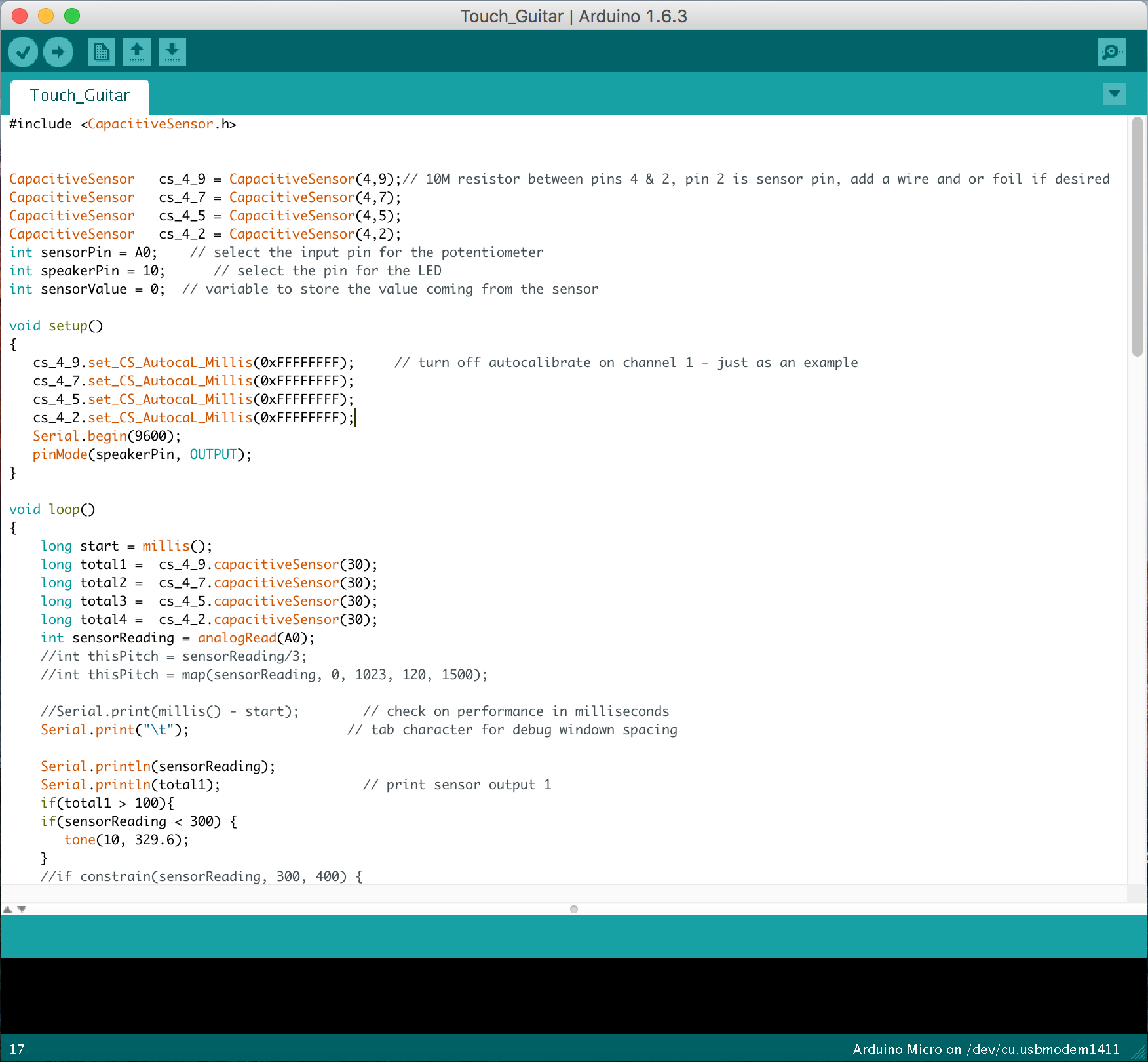Screen dimensions: 1148x1062
Task: Open a sketch with Open icon
Action: 137,52
